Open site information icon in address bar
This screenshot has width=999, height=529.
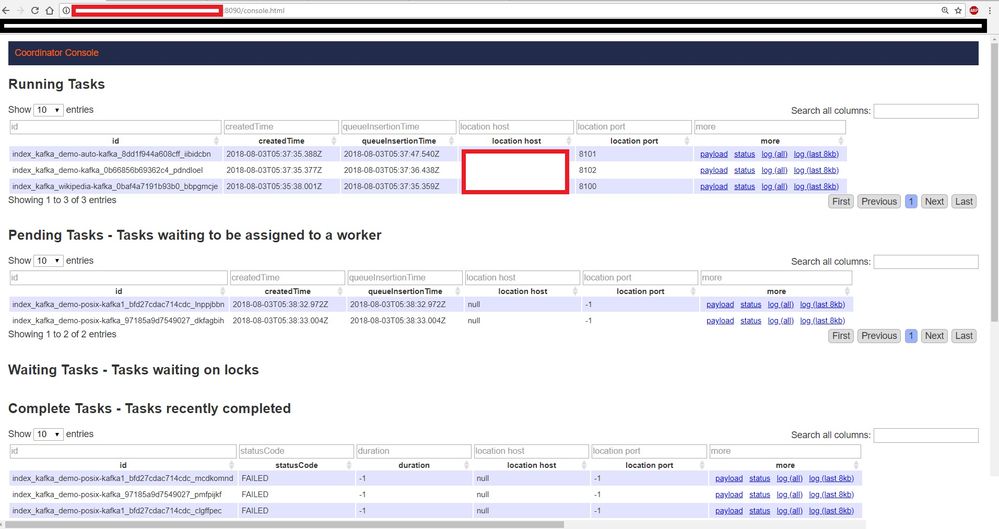click(x=66, y=9)
